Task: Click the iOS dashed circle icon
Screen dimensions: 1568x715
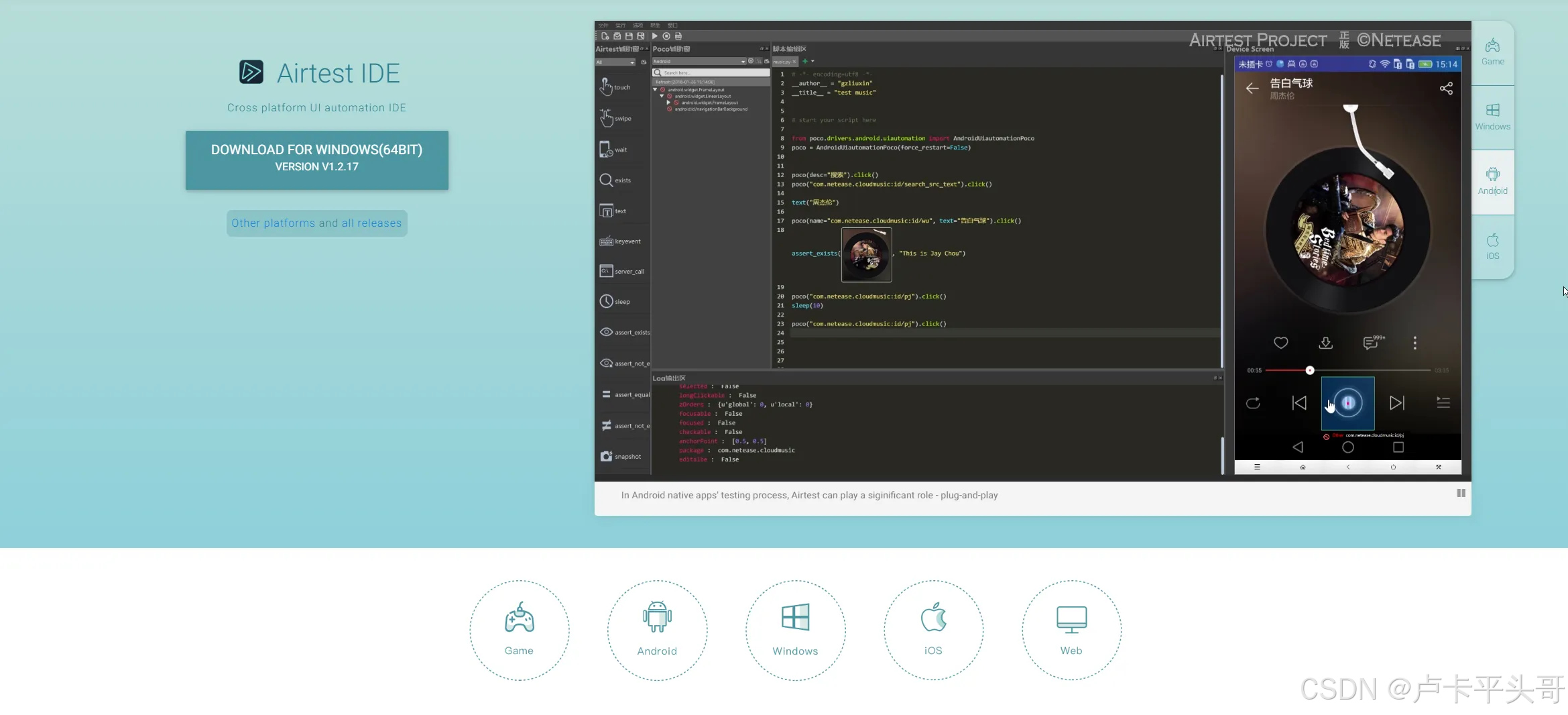Action: [933, 630]
